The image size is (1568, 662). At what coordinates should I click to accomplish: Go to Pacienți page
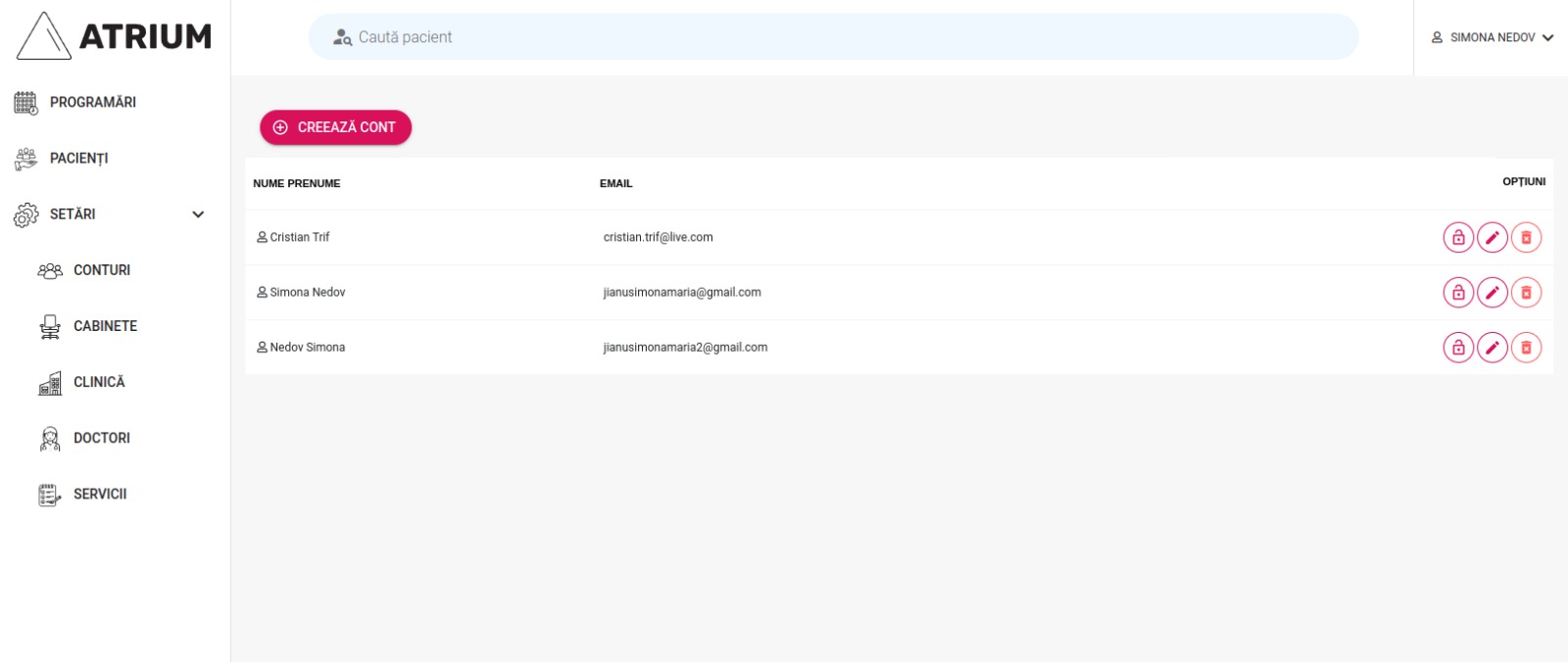[x=78, y=159]
